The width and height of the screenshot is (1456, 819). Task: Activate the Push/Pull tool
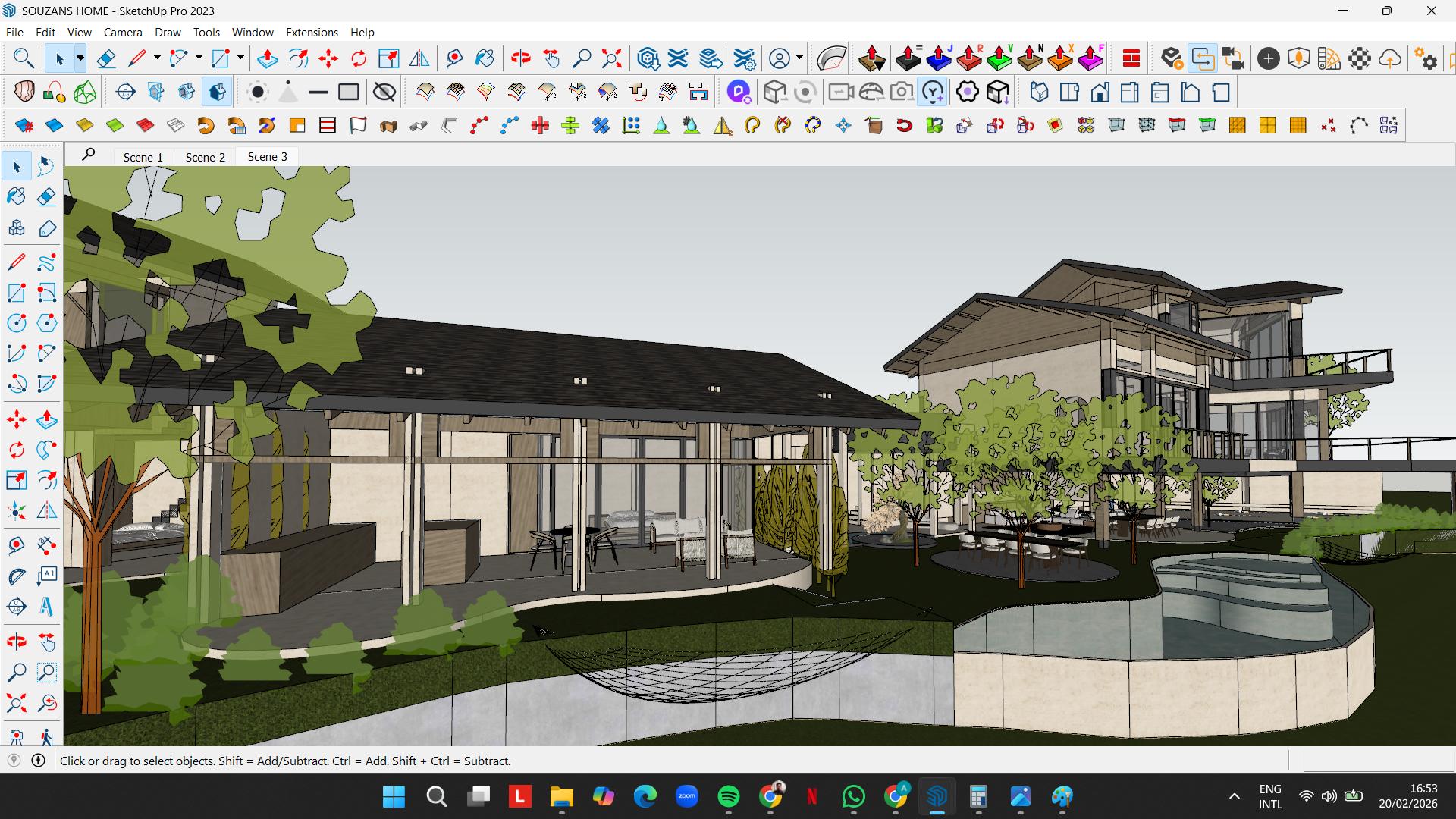click(x=267, y=58)
